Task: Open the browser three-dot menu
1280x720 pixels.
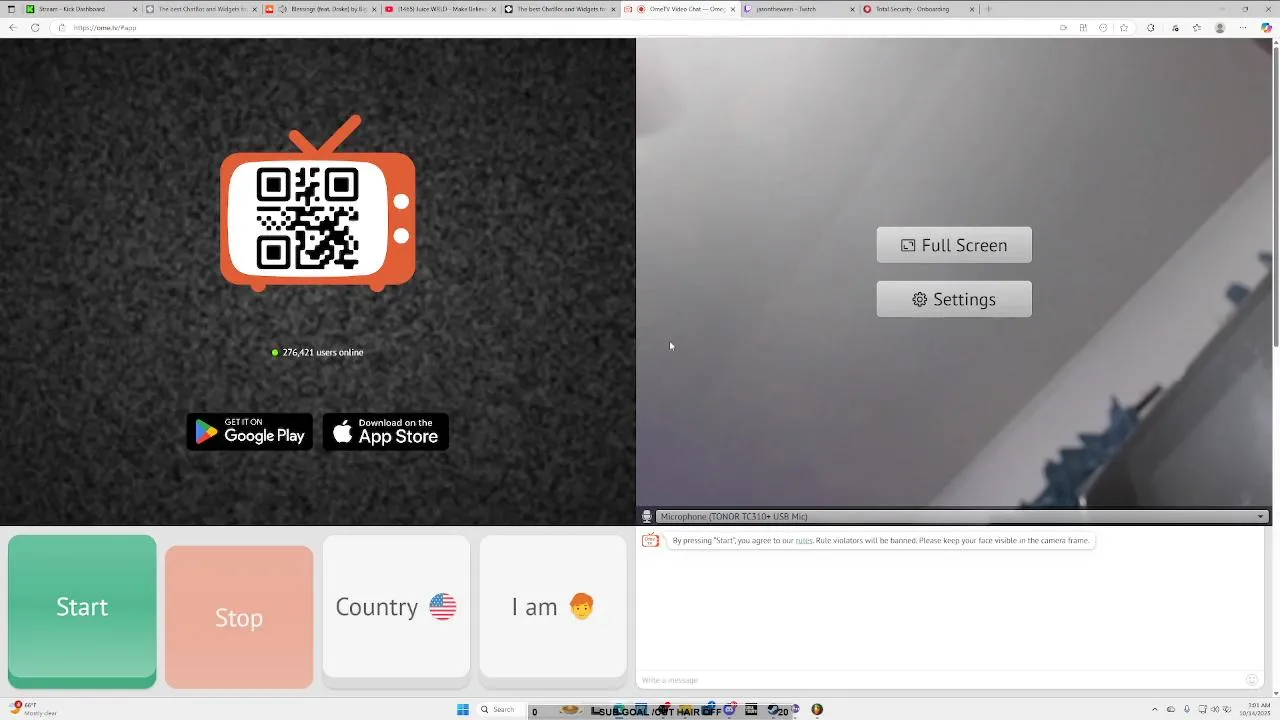Action: (x=1243, y=27)
